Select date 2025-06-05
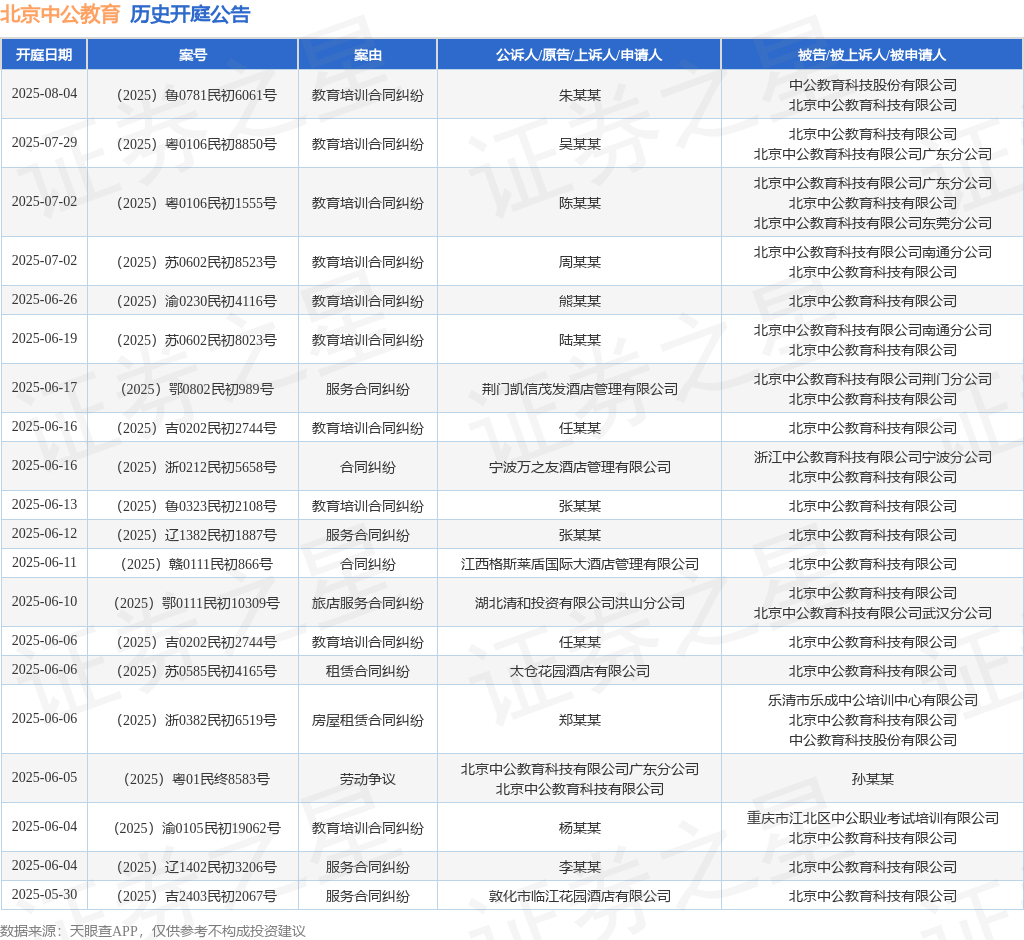 [44, 777]
